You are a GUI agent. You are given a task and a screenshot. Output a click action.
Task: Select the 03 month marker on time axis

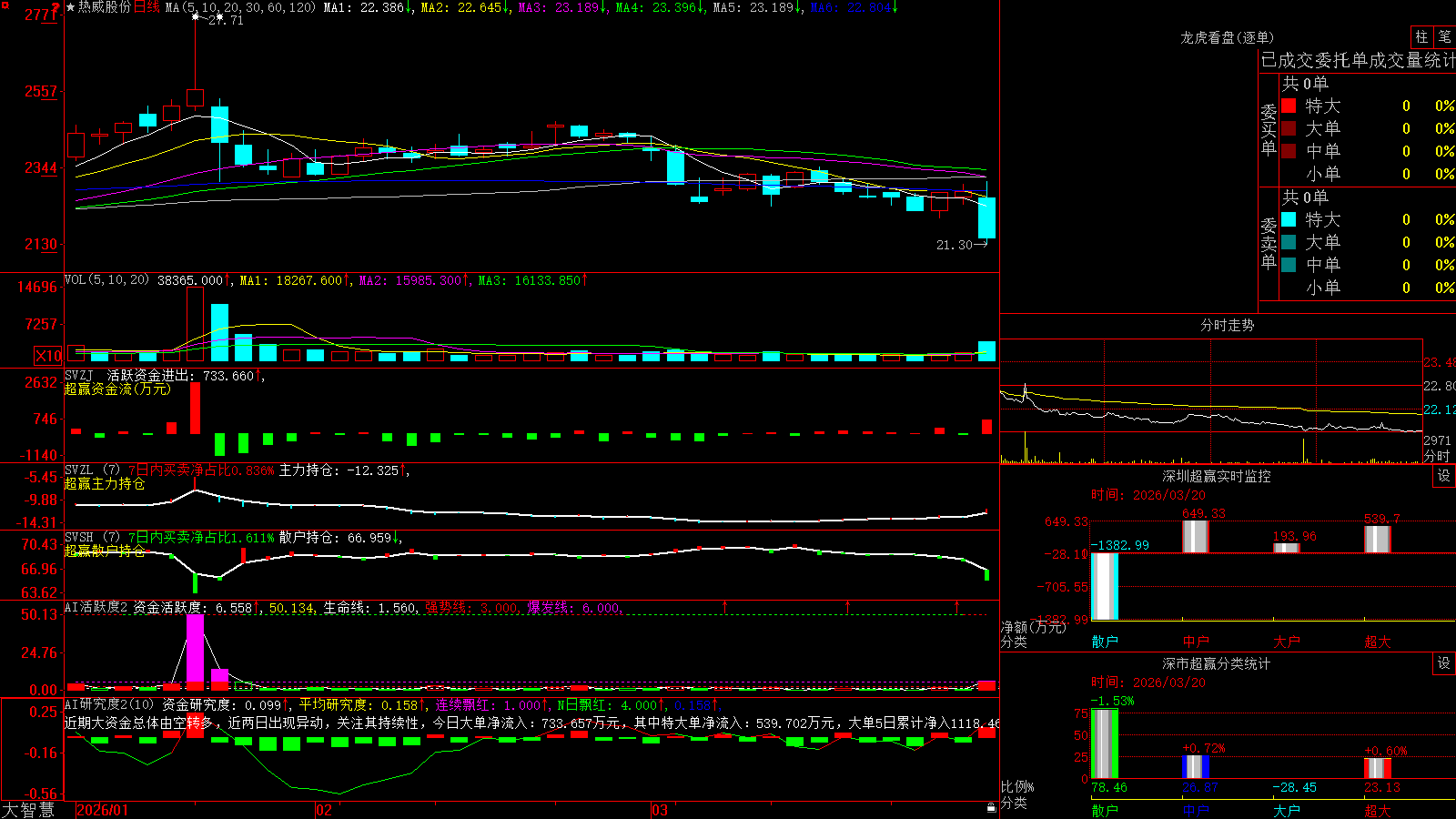[x=660, y=810]
